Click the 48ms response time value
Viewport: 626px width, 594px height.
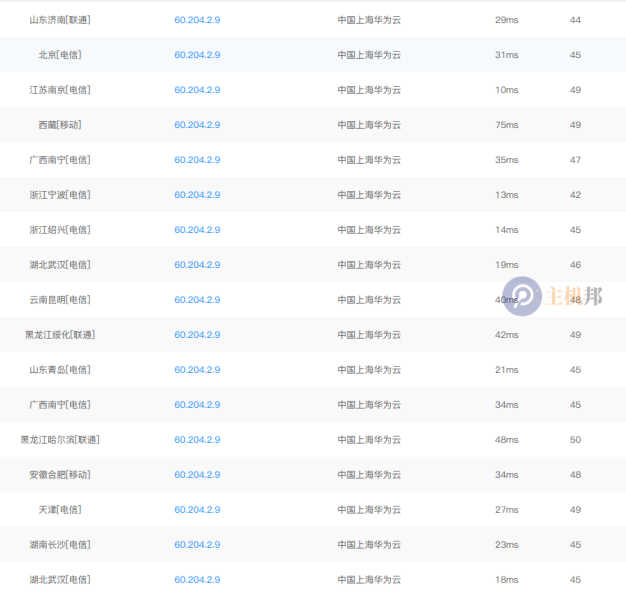pos(507,440)
